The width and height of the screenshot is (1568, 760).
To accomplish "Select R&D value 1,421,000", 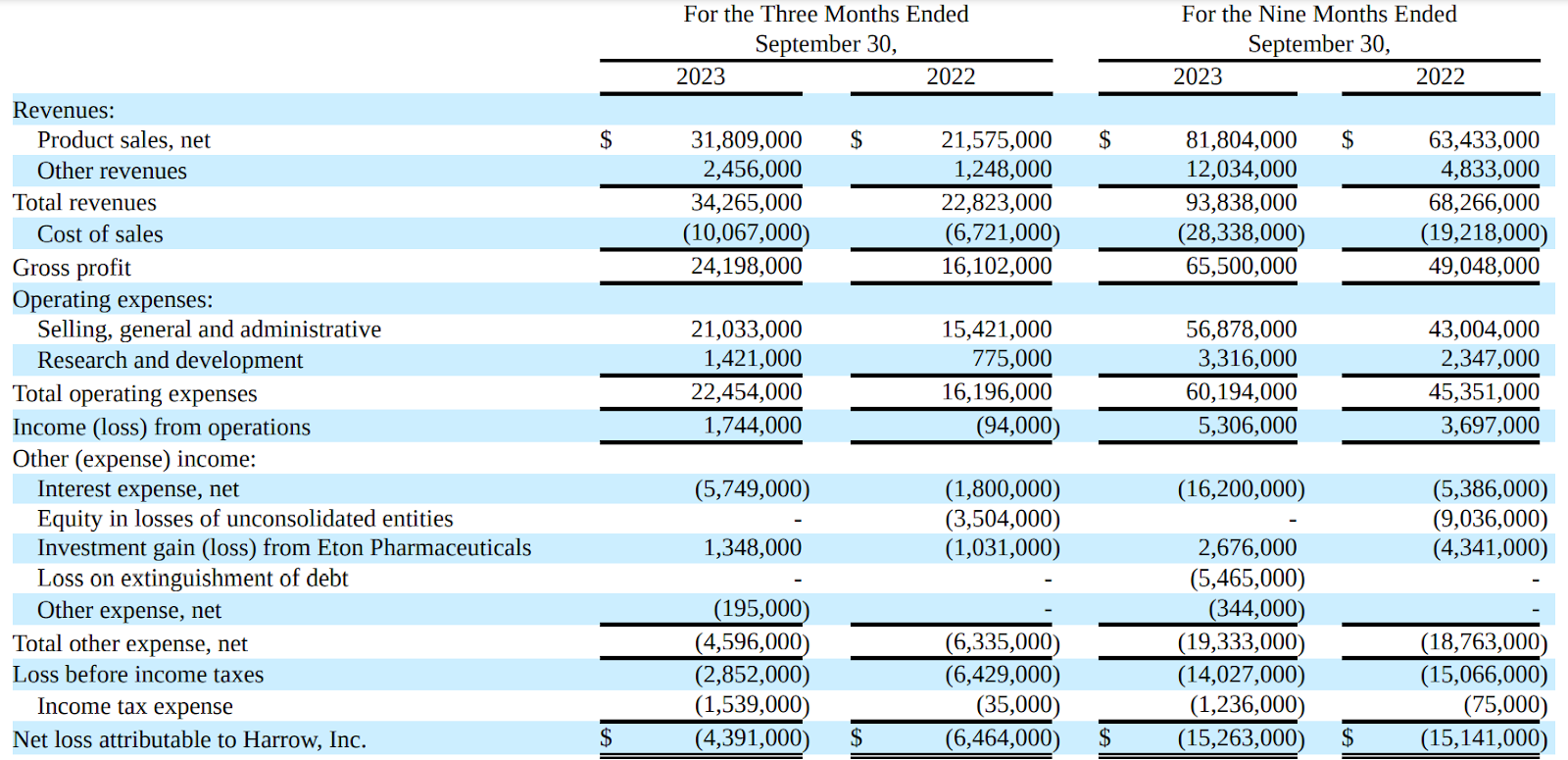I will 752,358.
